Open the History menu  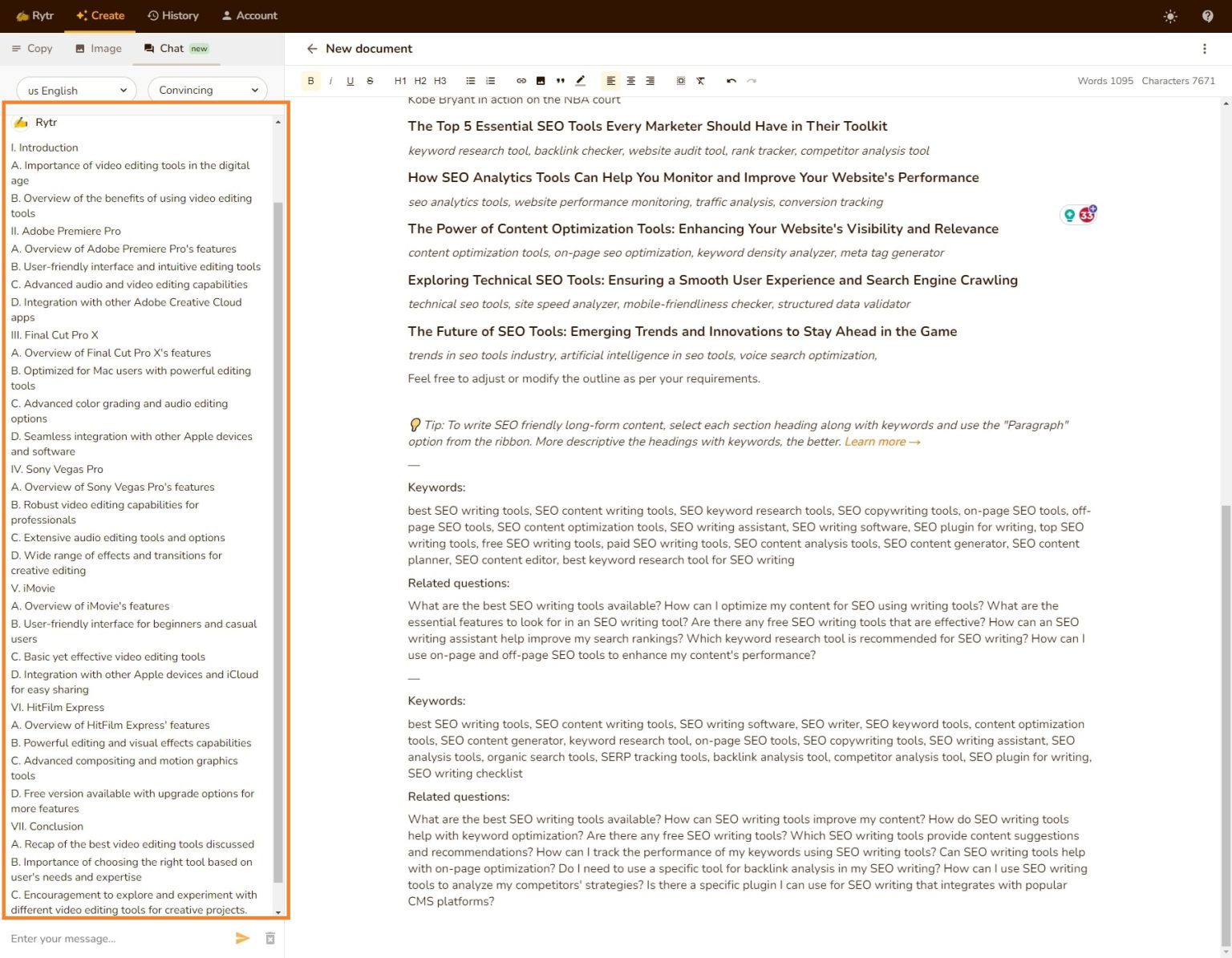173,15
